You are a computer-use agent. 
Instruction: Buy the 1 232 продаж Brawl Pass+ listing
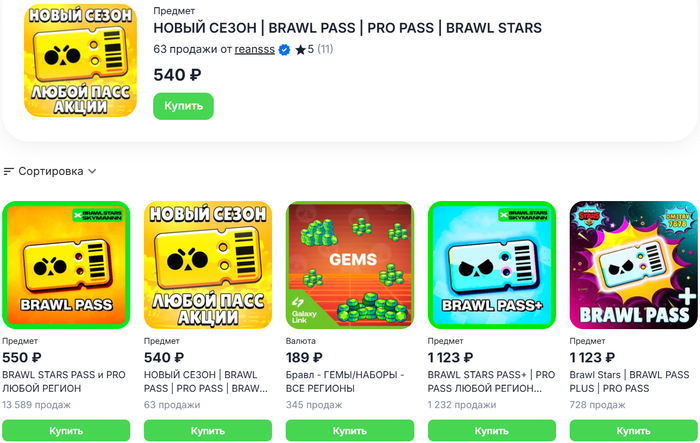coord(492,430)
